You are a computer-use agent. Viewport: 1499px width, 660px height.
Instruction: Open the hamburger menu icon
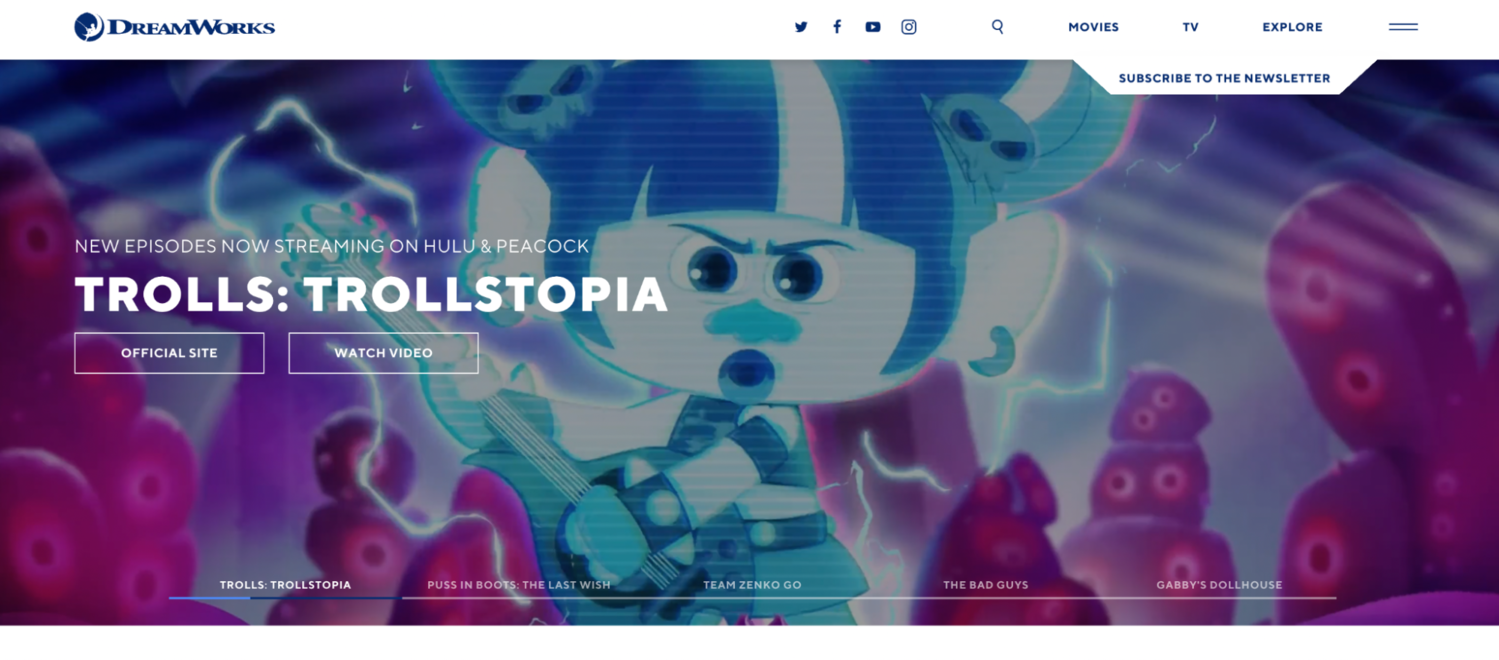(x=1403, y=27)
